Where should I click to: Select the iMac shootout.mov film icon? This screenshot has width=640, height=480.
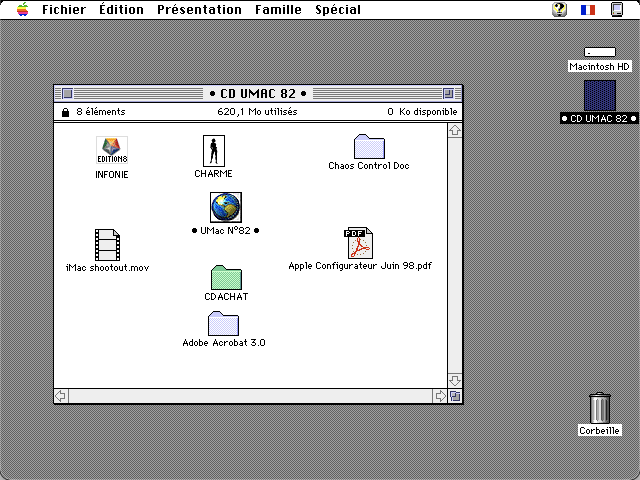tap(107, 244)
